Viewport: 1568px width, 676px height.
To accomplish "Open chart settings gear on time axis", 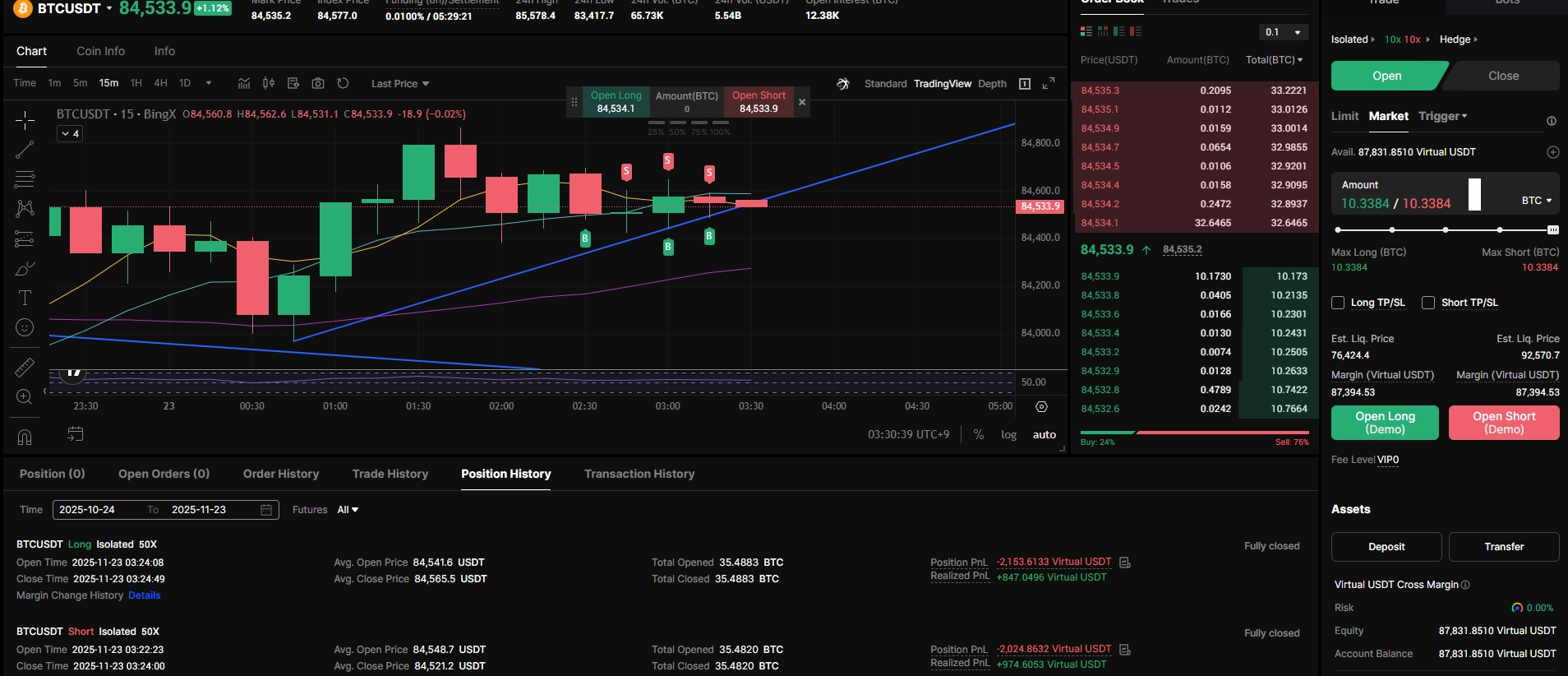I will pos(1042,406).
